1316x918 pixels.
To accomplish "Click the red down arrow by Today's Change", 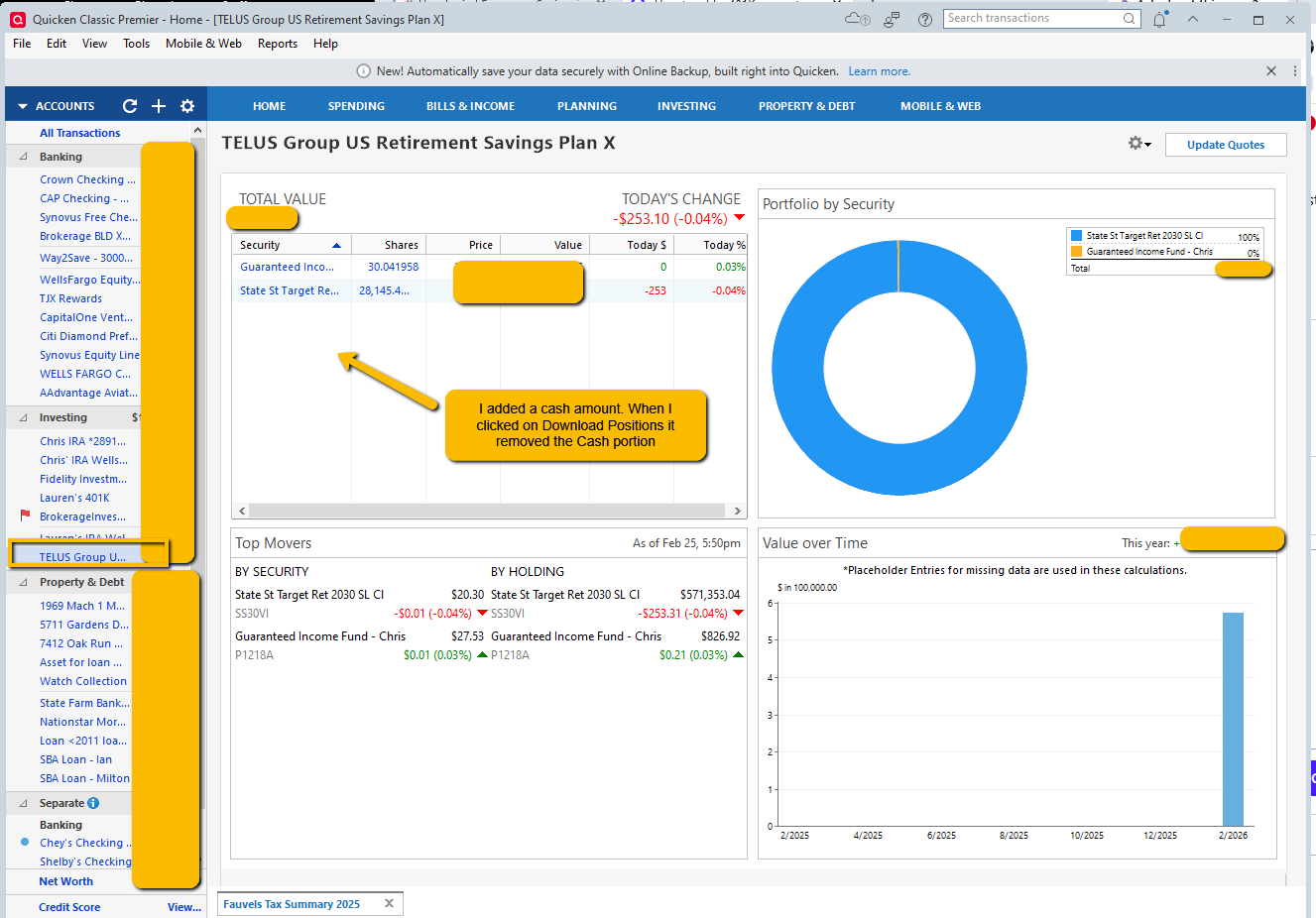I will (x=739, y=218).
